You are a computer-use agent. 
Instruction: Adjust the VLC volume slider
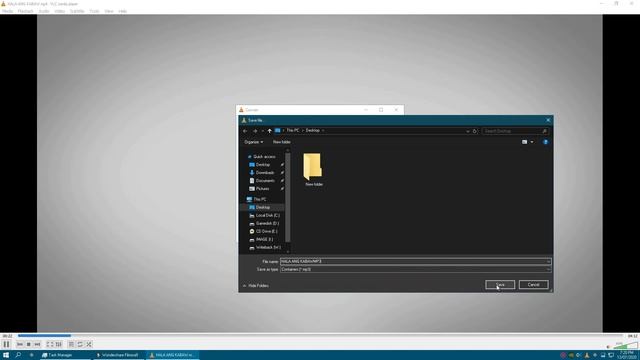click(x=625, y=346)
